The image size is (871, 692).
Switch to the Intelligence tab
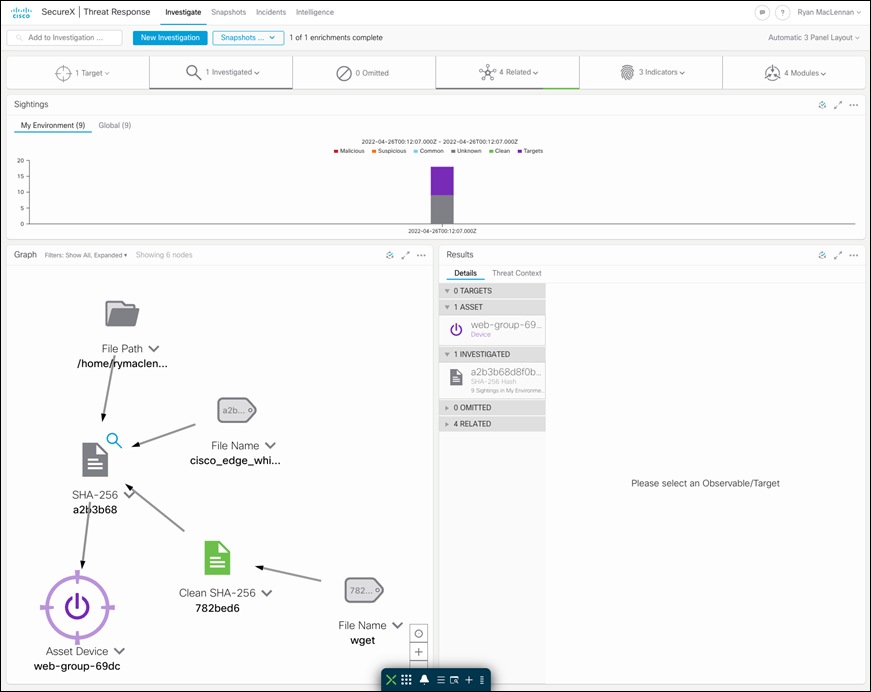coord(315,12)
